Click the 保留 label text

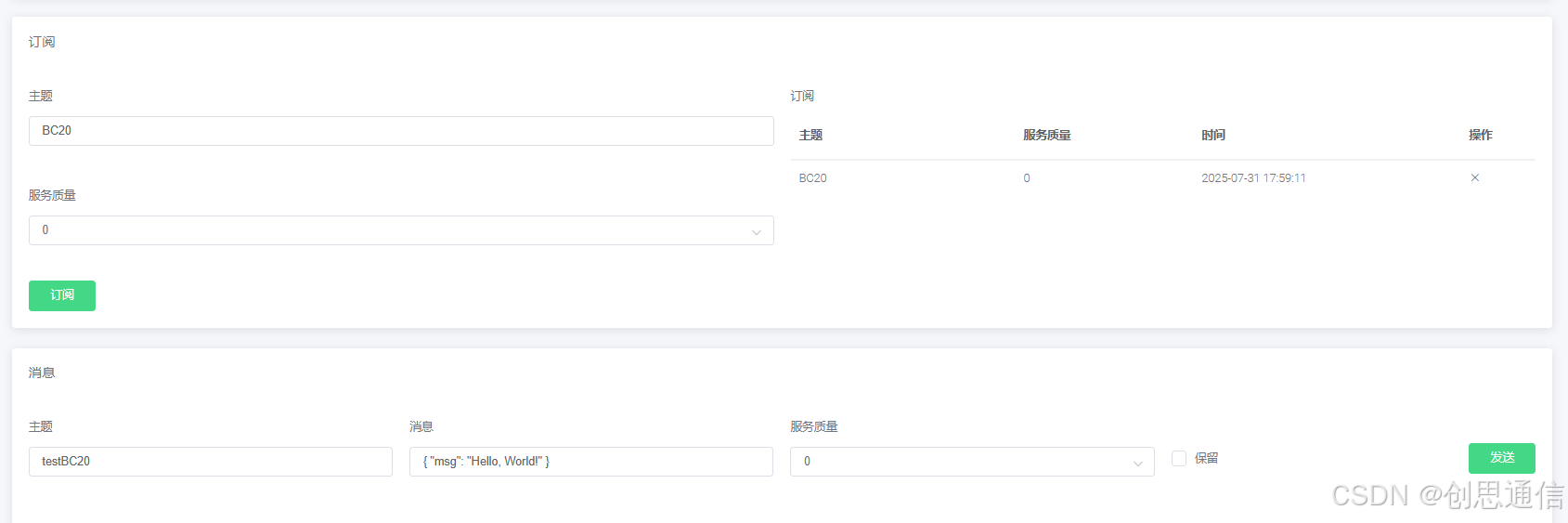click(x=1206, y=458)
